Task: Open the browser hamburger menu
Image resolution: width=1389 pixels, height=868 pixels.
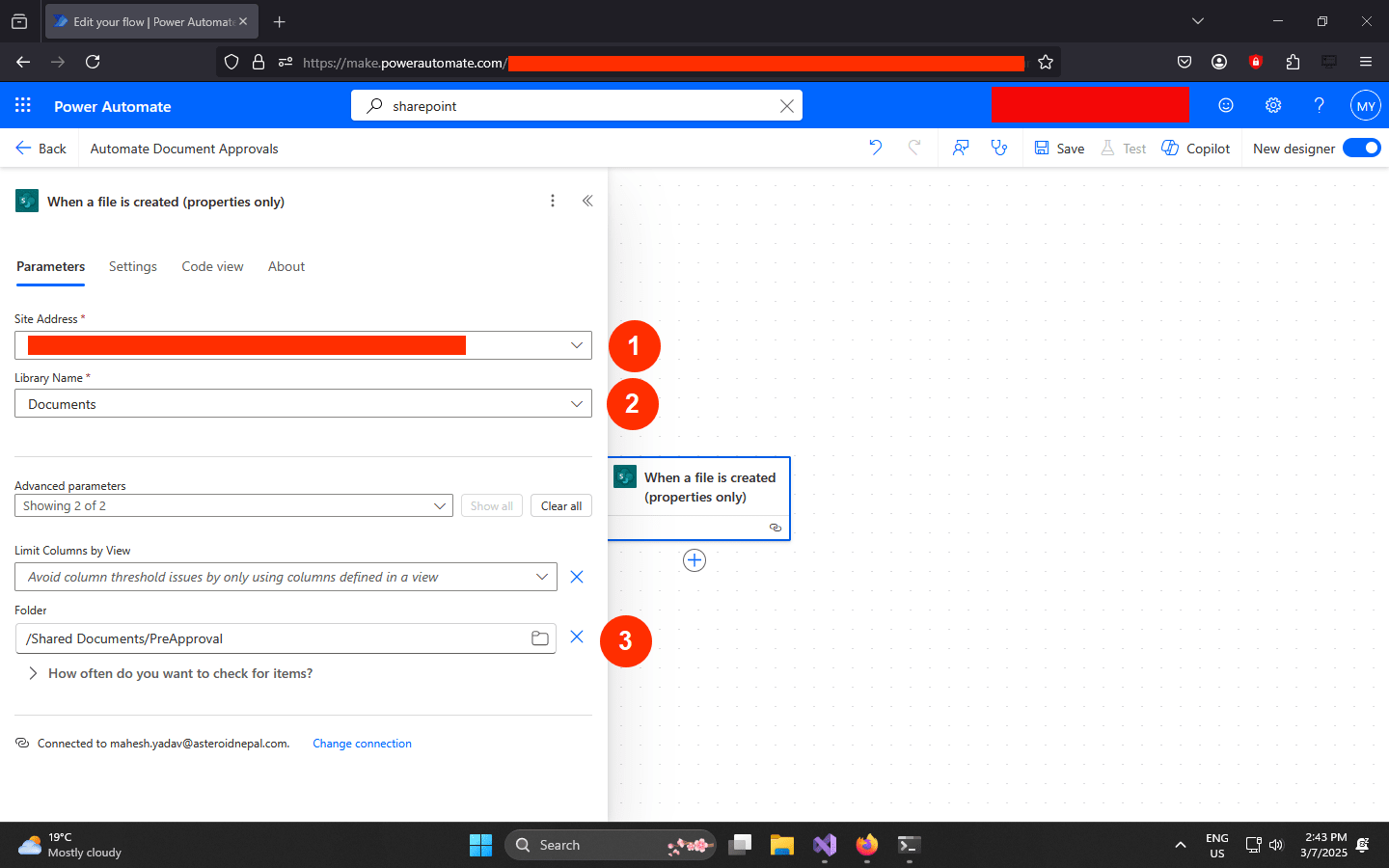Action: pos(1366,62)
